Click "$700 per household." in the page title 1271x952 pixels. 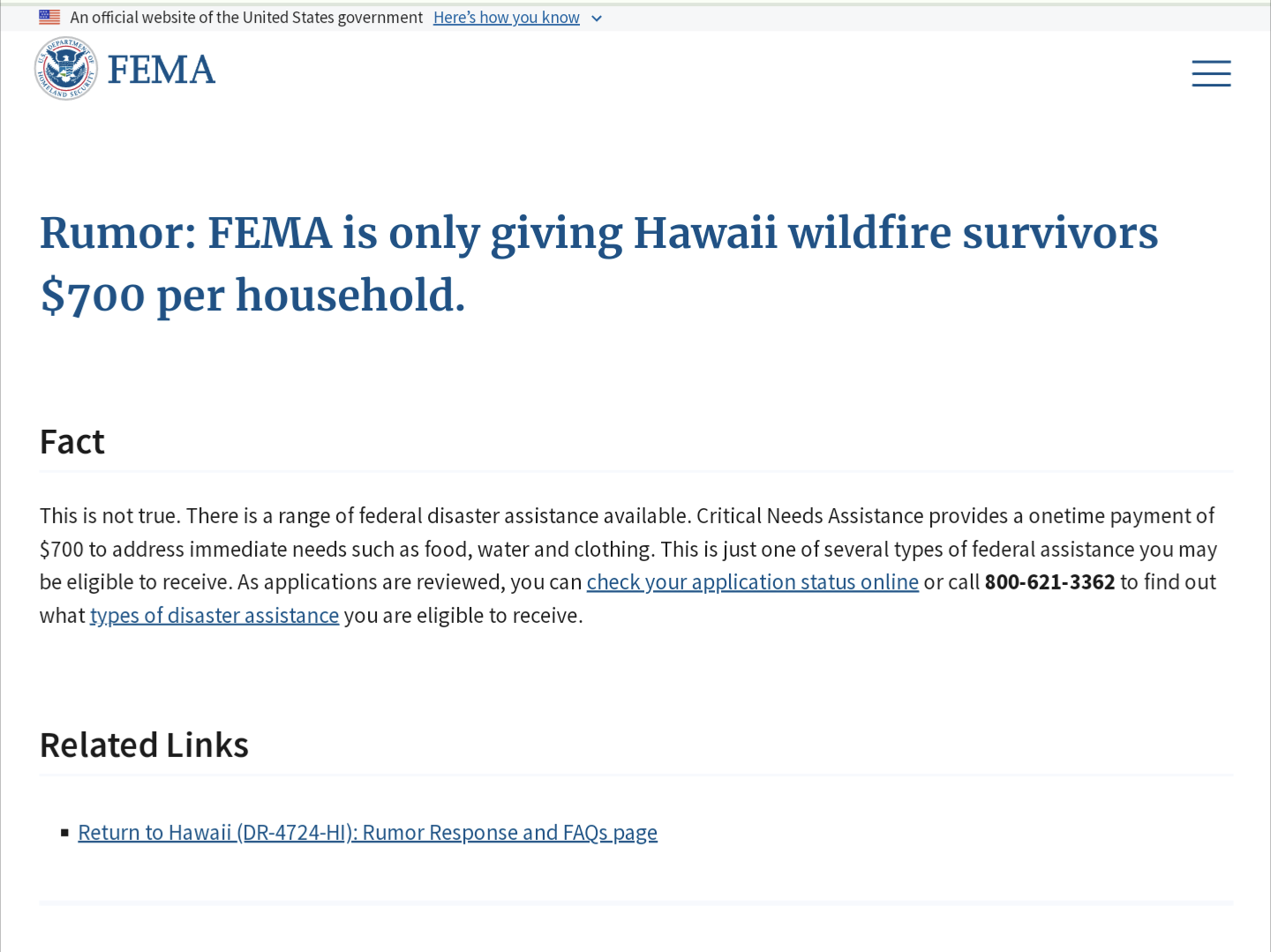coord(252,296)
